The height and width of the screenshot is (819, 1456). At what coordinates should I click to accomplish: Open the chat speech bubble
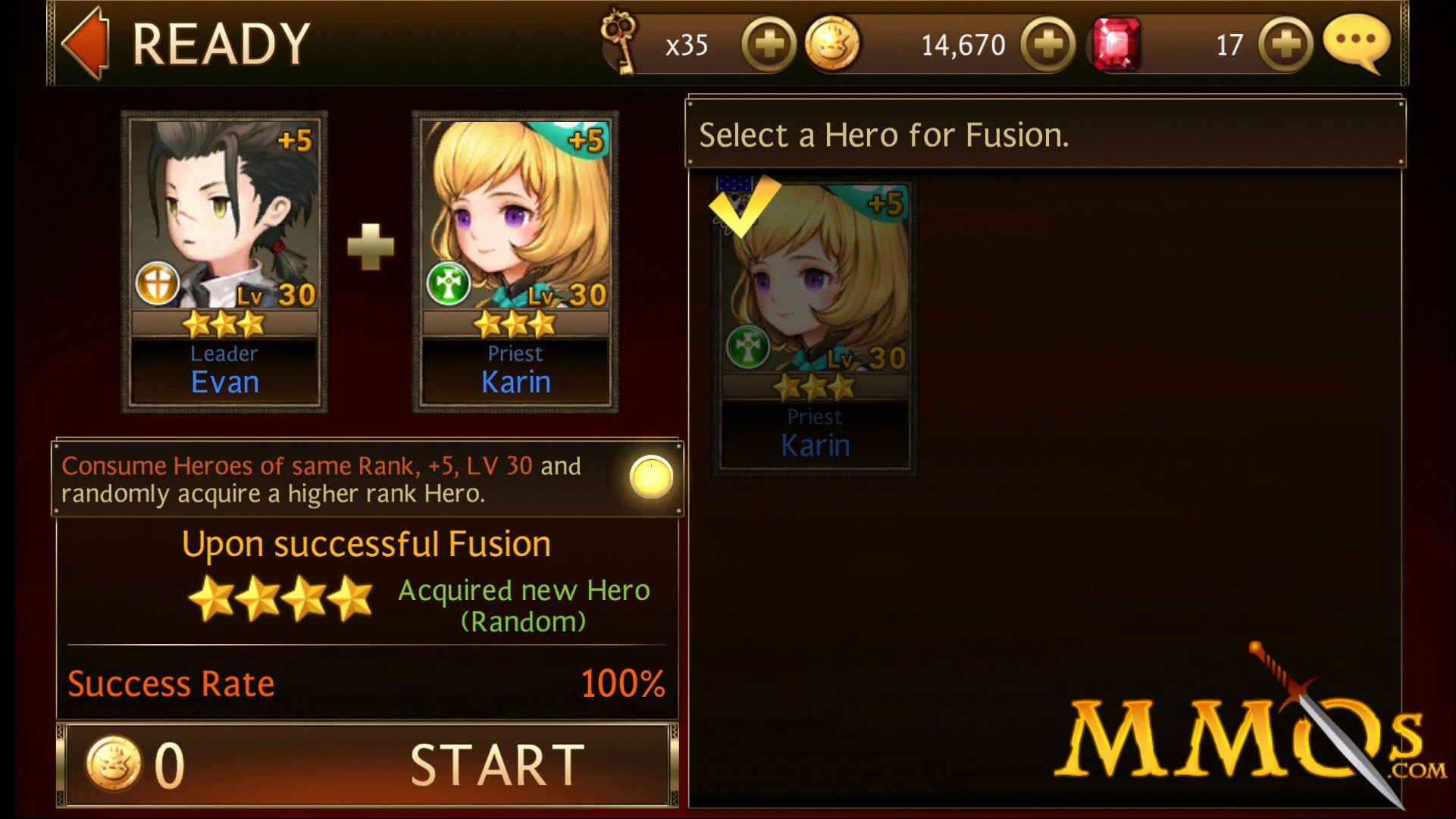[x=1357, y=42]
